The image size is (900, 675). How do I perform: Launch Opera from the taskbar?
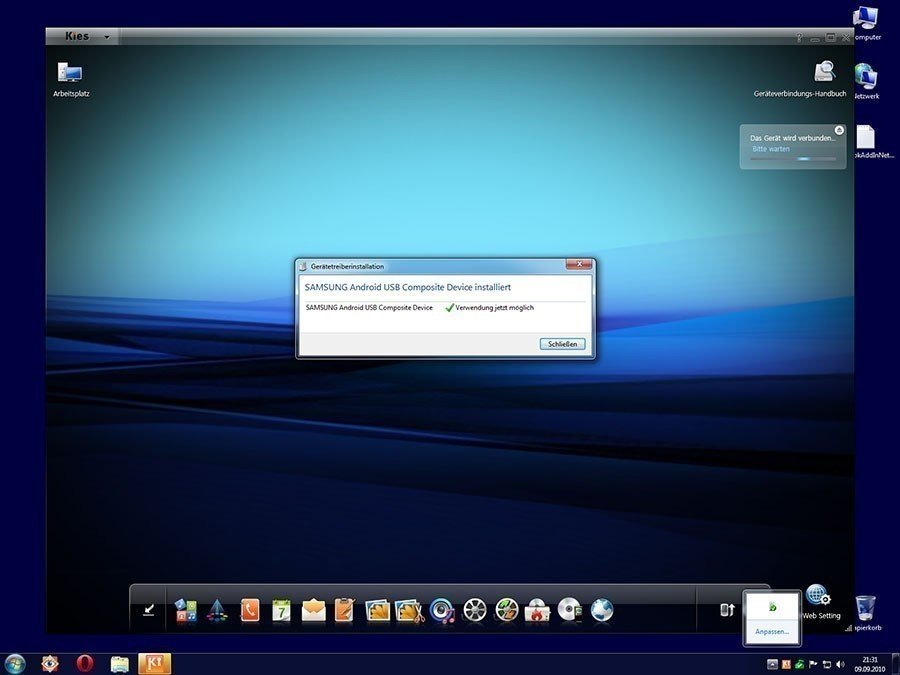click(85, 664)
